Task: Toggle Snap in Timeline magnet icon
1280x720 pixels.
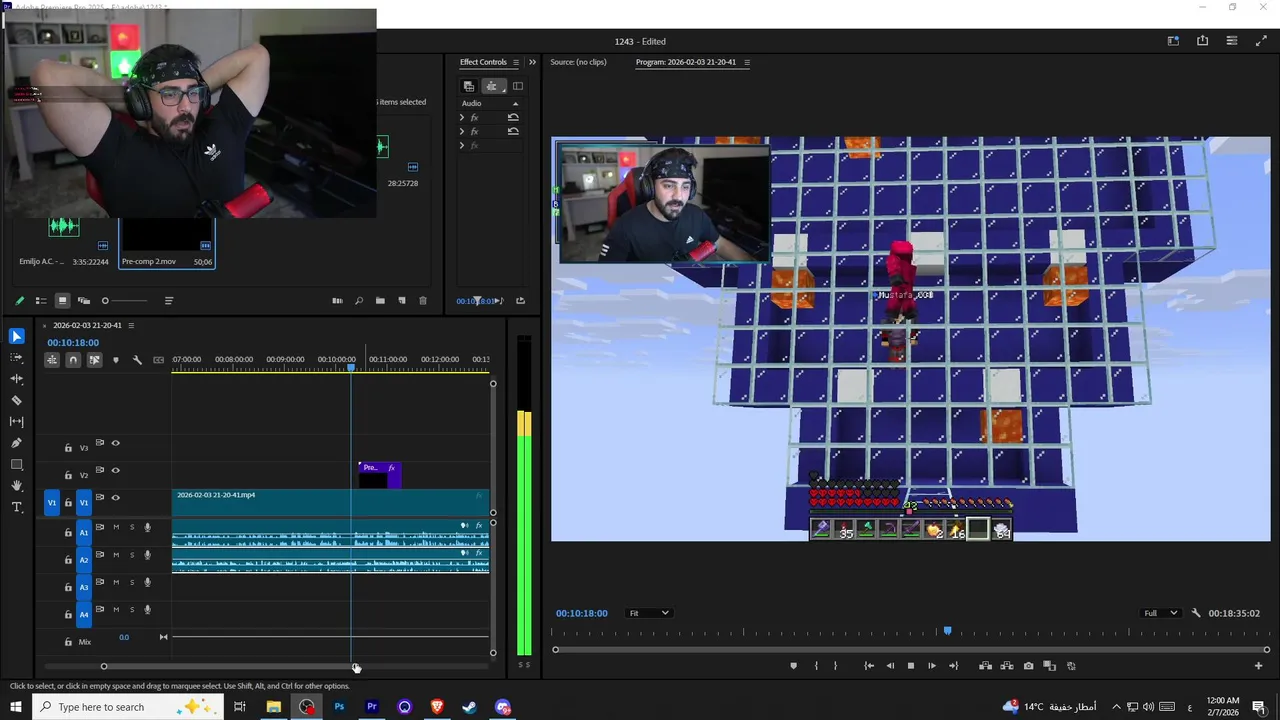Action: (x=73, y=360)
